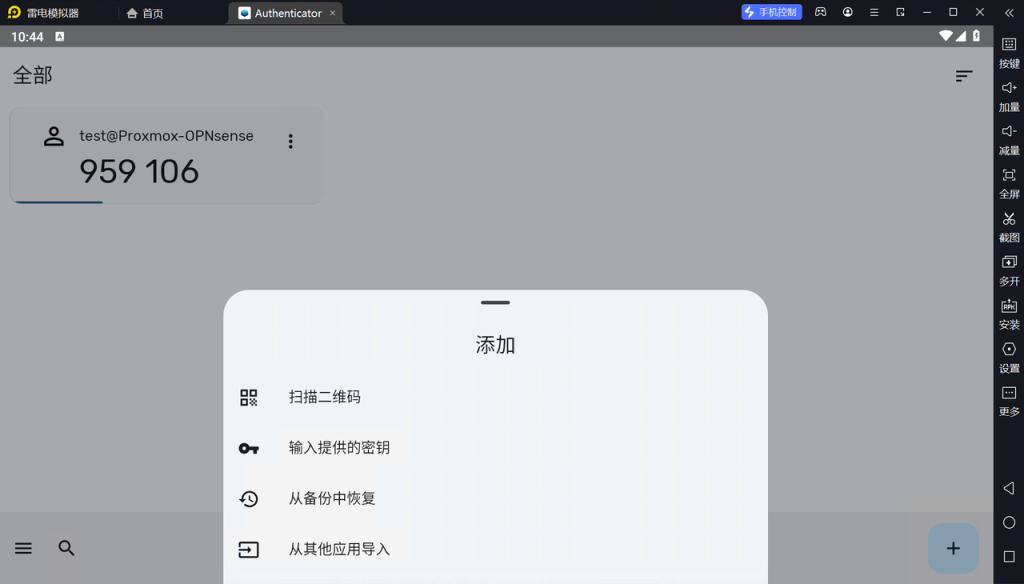Take a screenshot with scissors icon
This screenshot has height=584, width=1024.
[x=1009, y=219]
